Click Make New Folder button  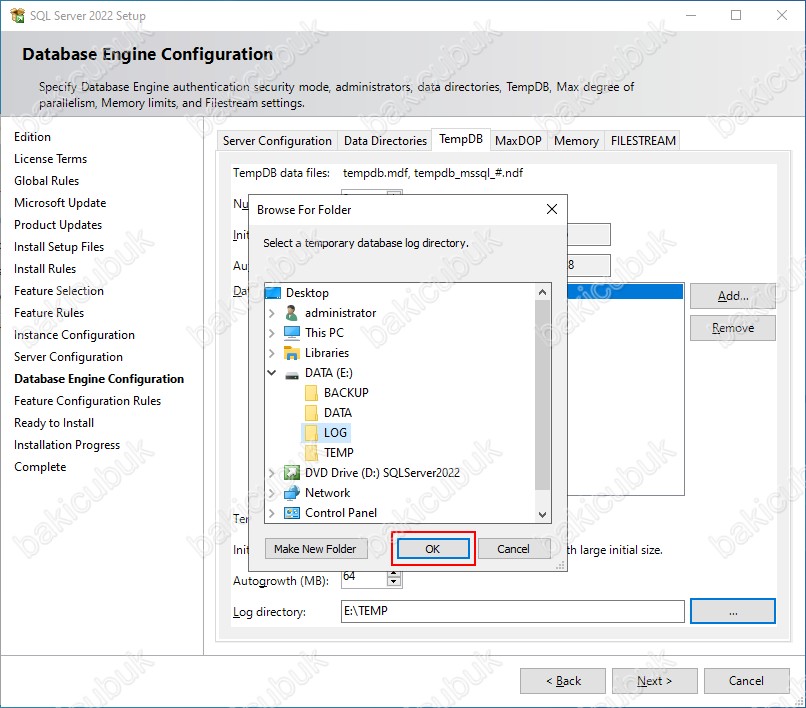pyautogui.click(x=315, y=549)
